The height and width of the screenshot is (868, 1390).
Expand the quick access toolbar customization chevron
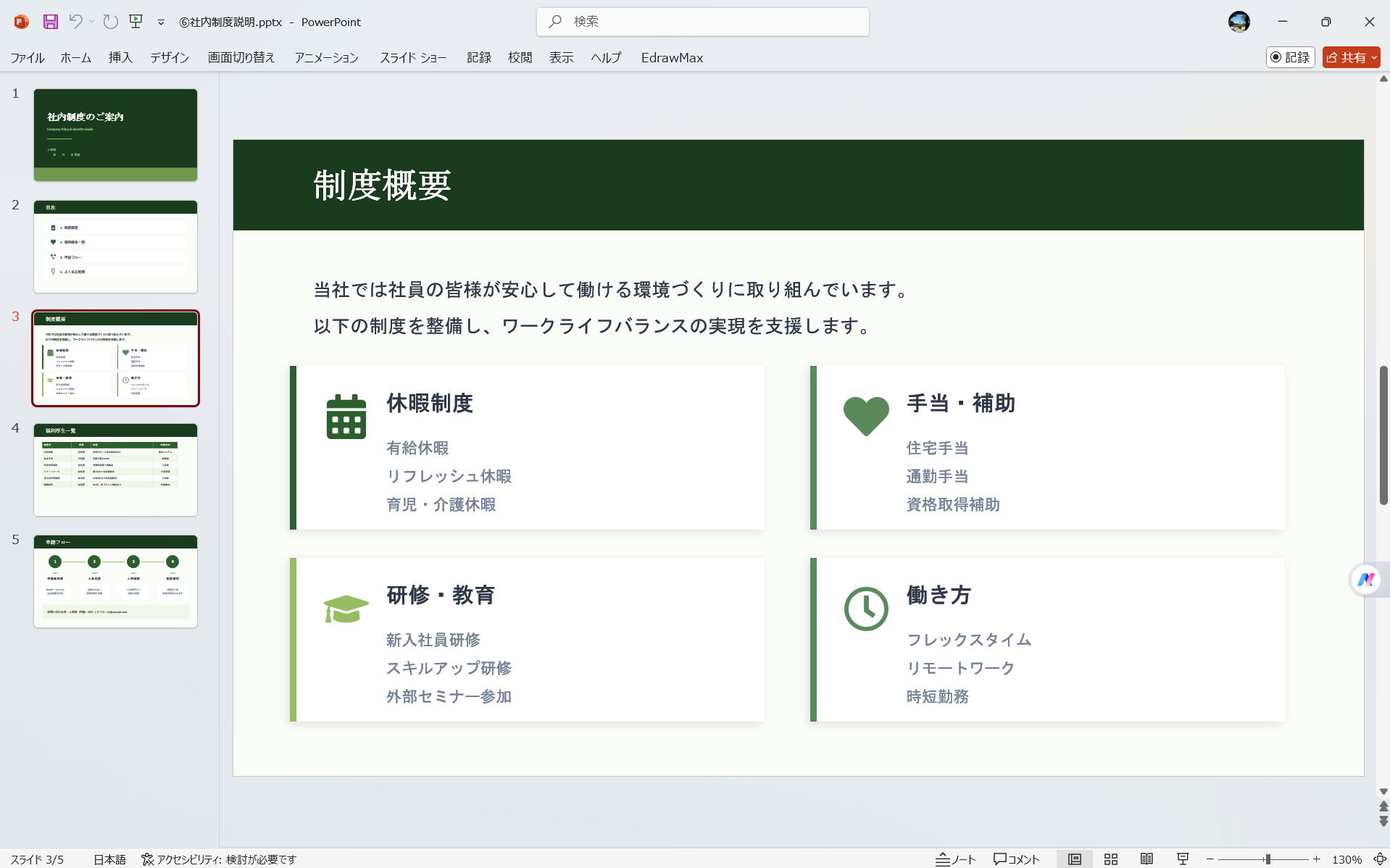[x=161, y=22]
